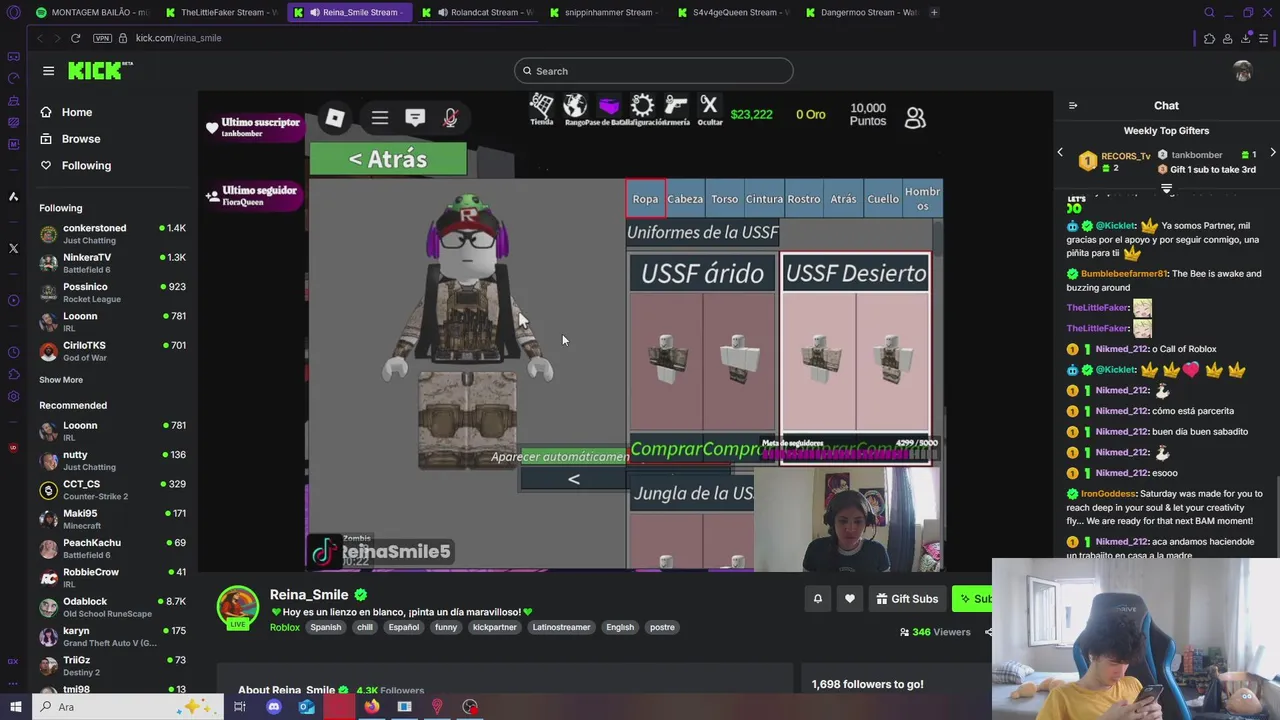This screenshot has width=1280, height=720.
Task: Click the globe Rango icon in game
Action: click(x=575, y=109)
